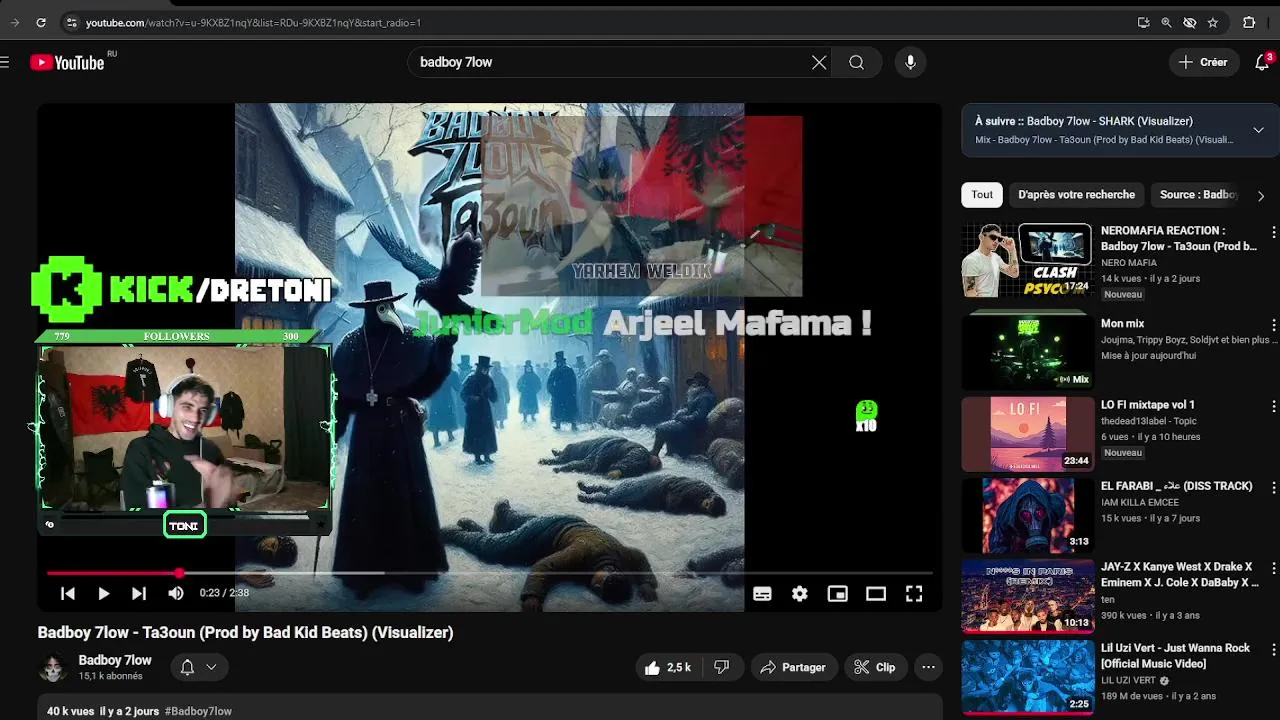View site information icon
The image size is (1280, 720).
[71, 22]
